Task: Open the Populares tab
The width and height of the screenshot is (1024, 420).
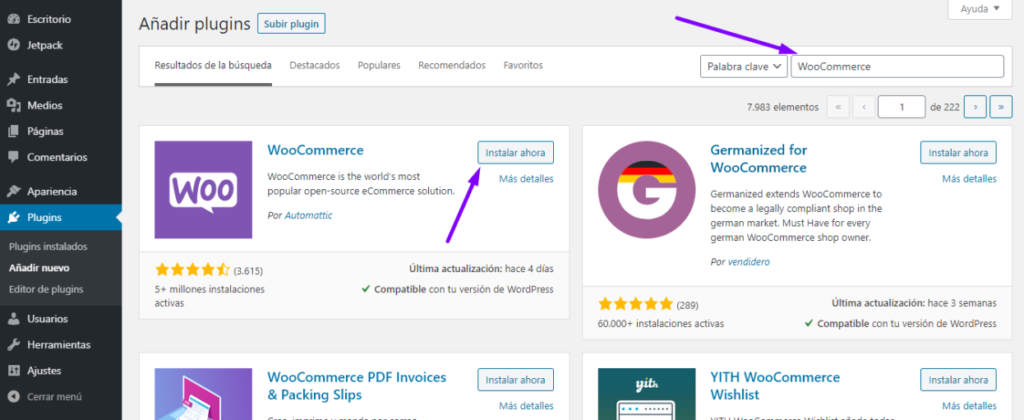Action: click(x=379, y=65)
